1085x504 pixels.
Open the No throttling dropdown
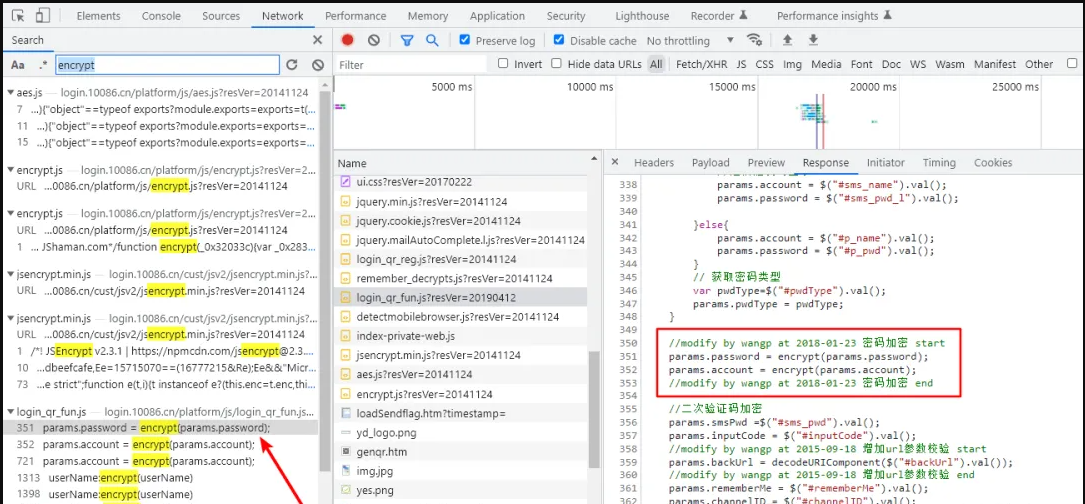689,41
